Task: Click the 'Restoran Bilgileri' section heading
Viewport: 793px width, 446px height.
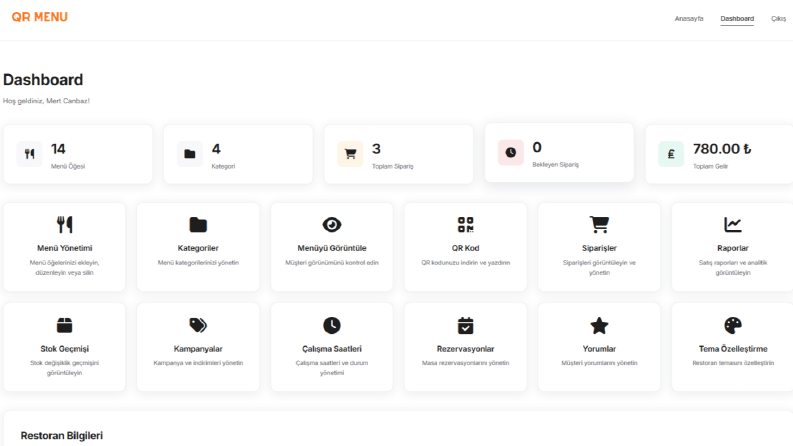Action: click(x=62, y=435)
